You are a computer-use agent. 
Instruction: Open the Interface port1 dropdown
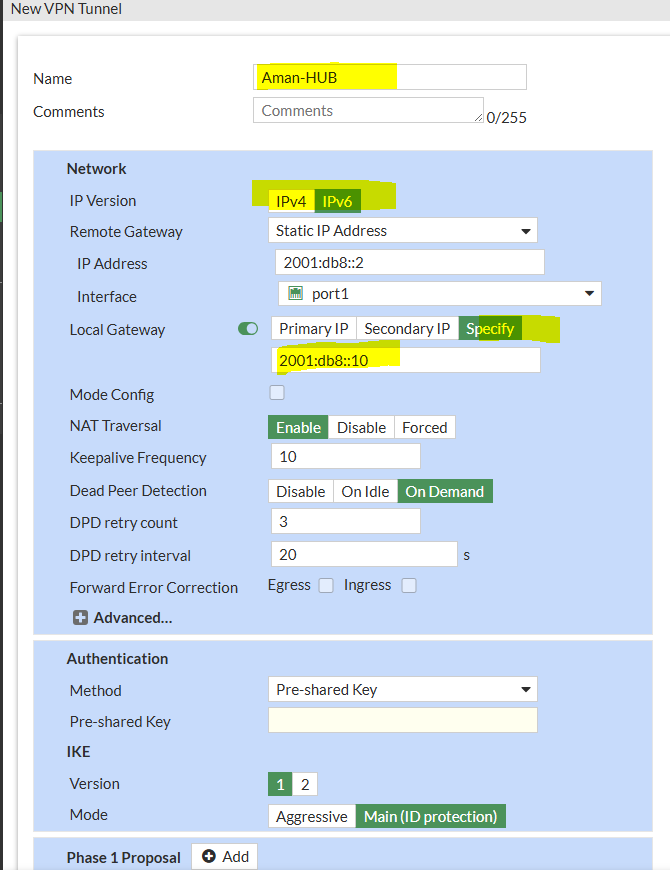click(439, 294)
